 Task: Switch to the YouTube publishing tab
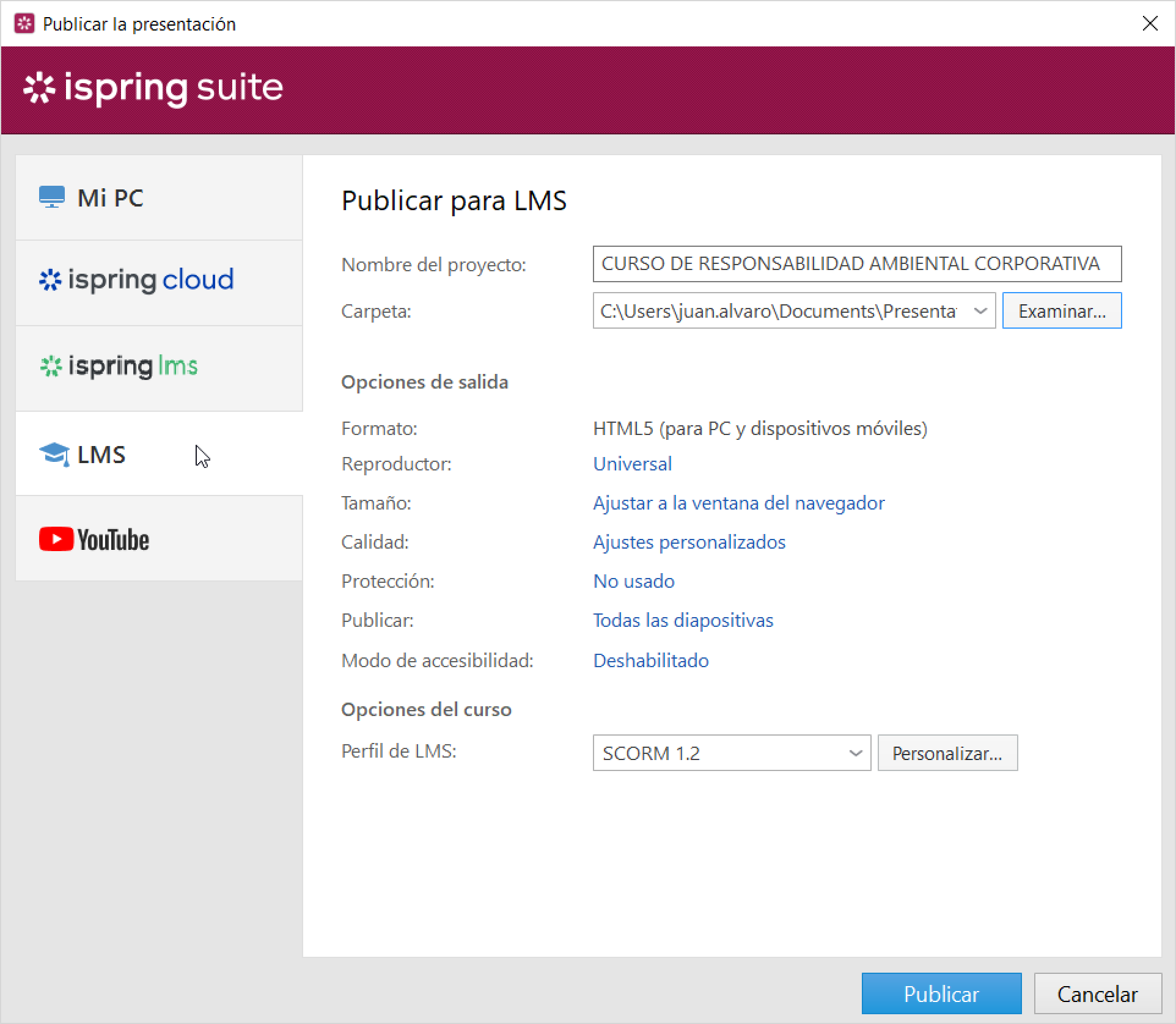[x=159, y=539]
